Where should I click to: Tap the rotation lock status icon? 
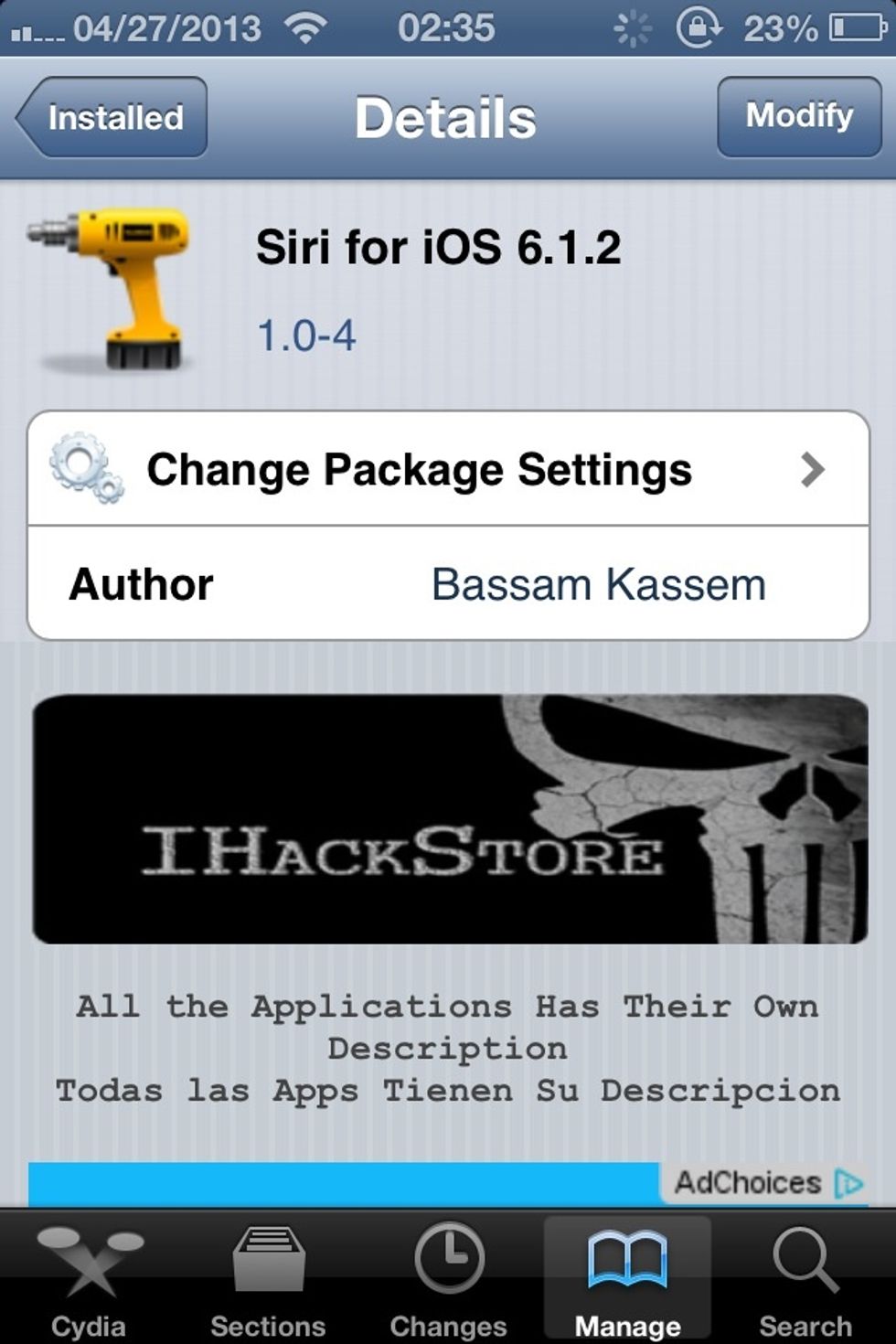pos(699,28)
